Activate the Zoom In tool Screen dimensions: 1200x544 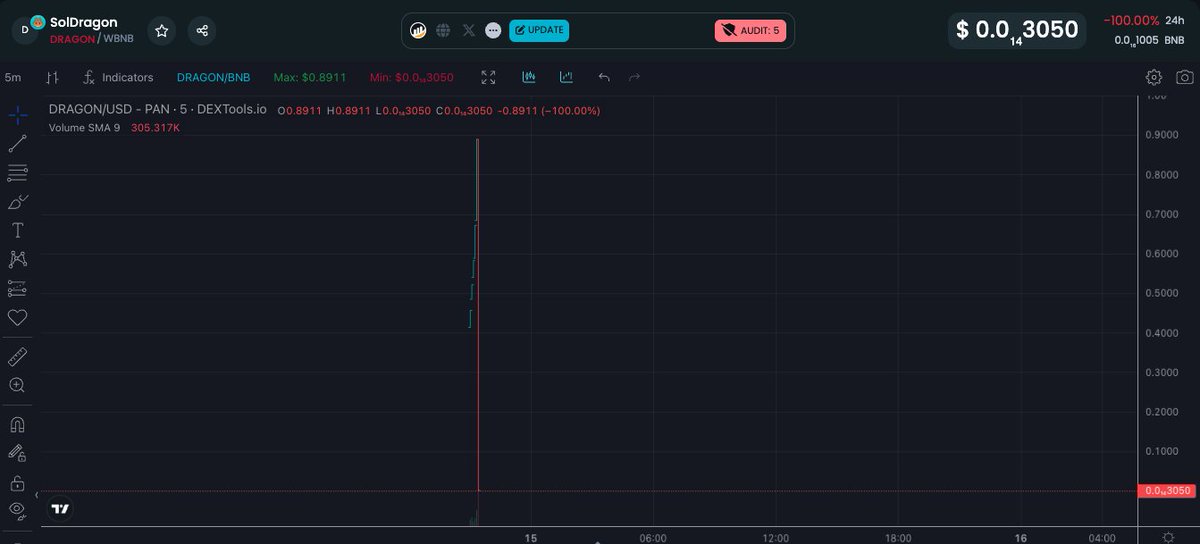(17, 385)
